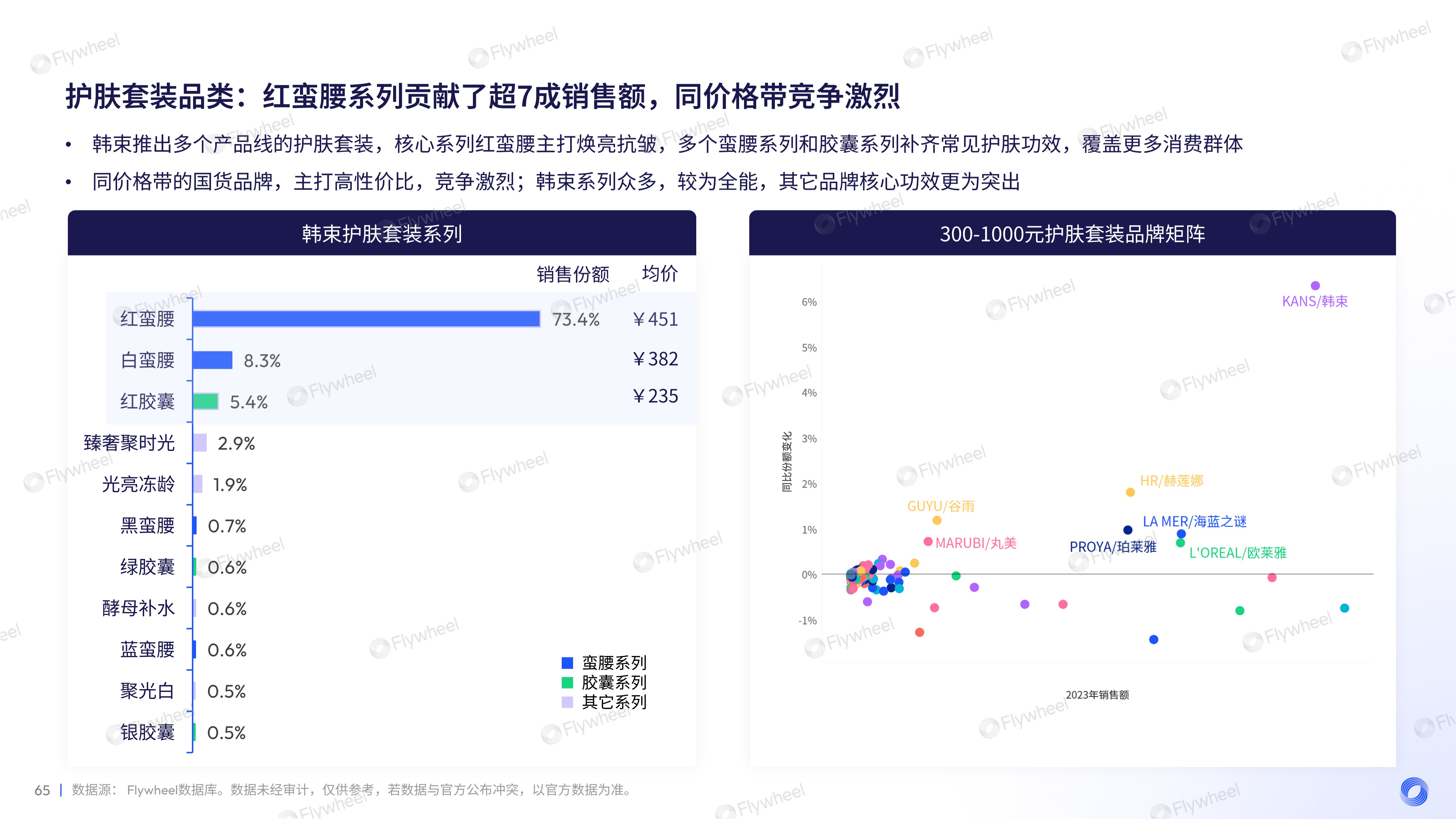Click the 蛮腰系列 legend text

614,663
